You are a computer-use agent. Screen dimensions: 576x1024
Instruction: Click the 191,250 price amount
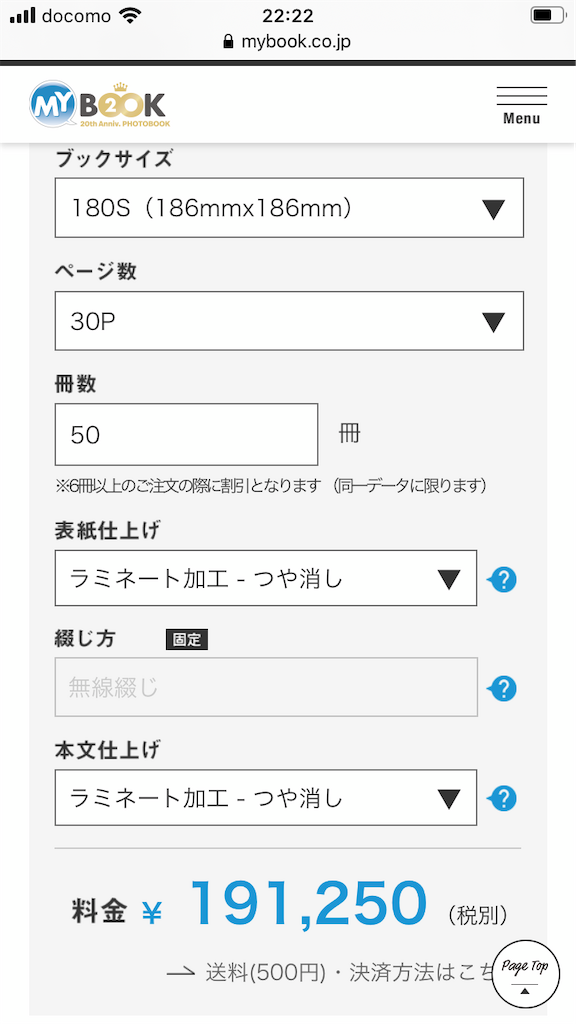[x=308, y=904]
